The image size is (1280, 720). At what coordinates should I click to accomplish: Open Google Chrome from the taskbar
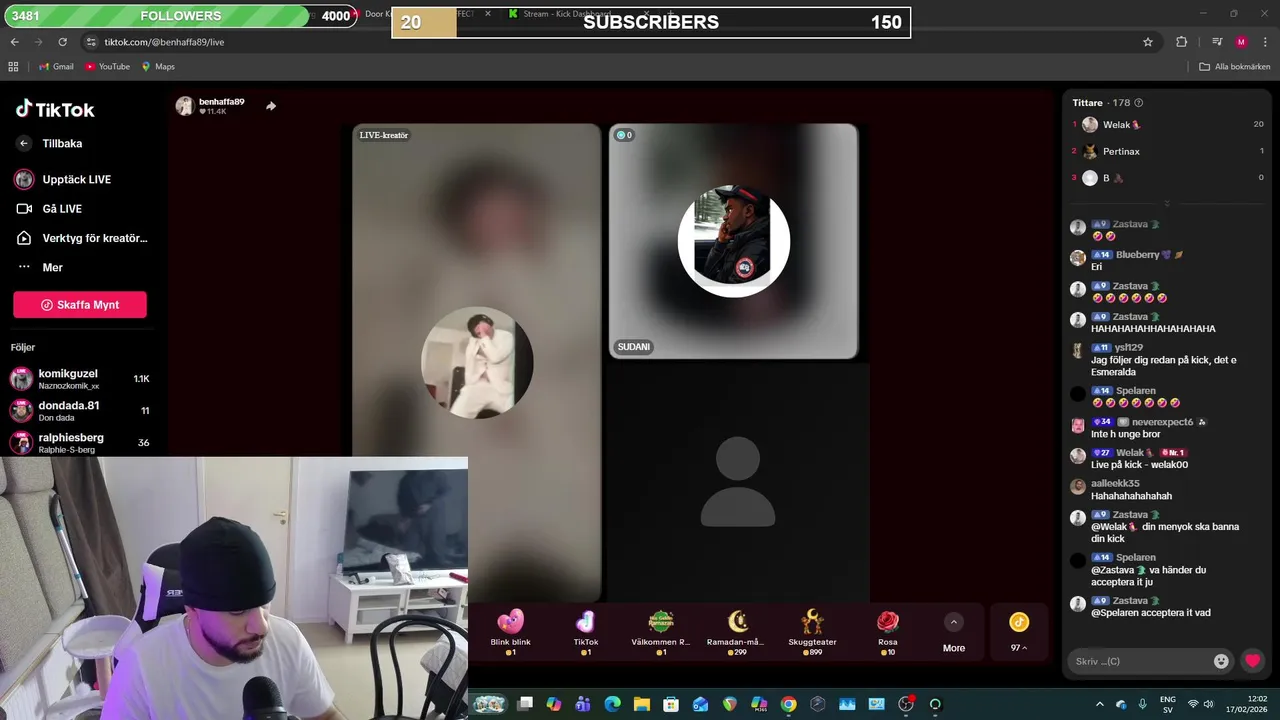[788, 704]
